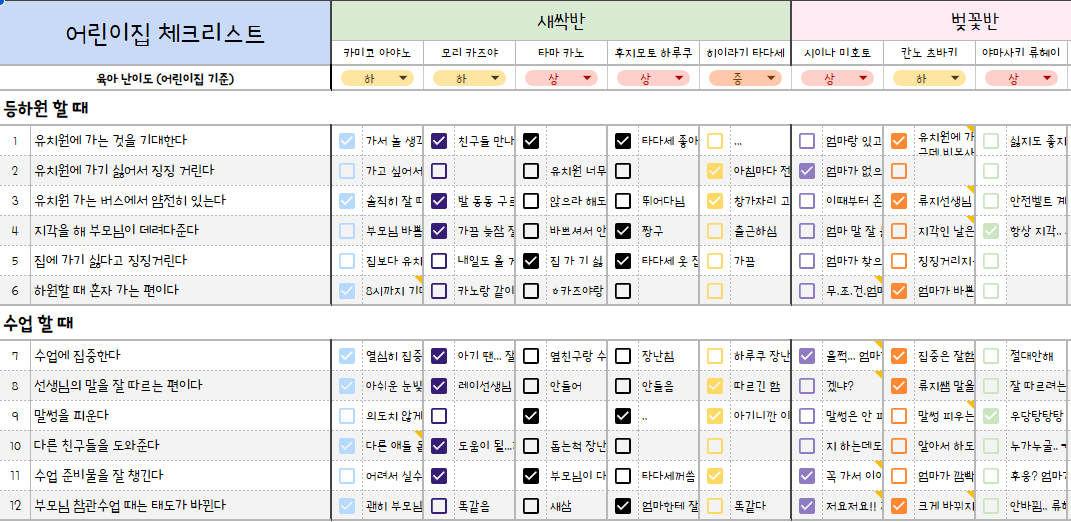Viewport: 1071px width, 522px height.
Task: Select the 등하원 할 때 section heading
Action: coord(46,108)
